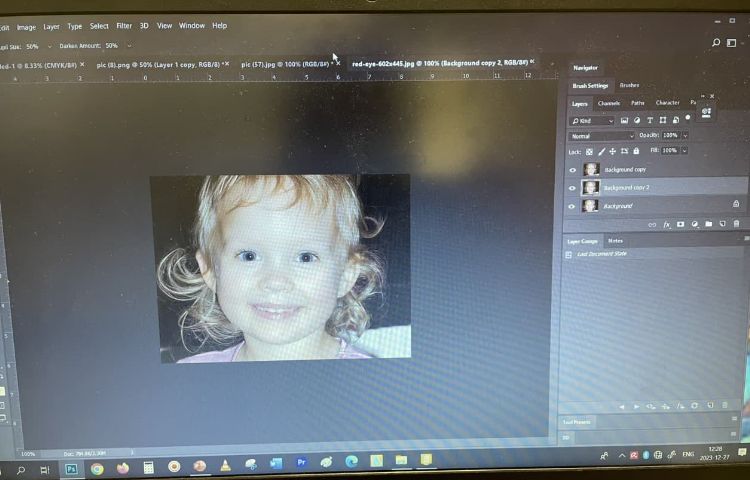This screenshot has height=480, width=750.
Task: Click the Lock all padlock icon
Action: pos(637,151)
